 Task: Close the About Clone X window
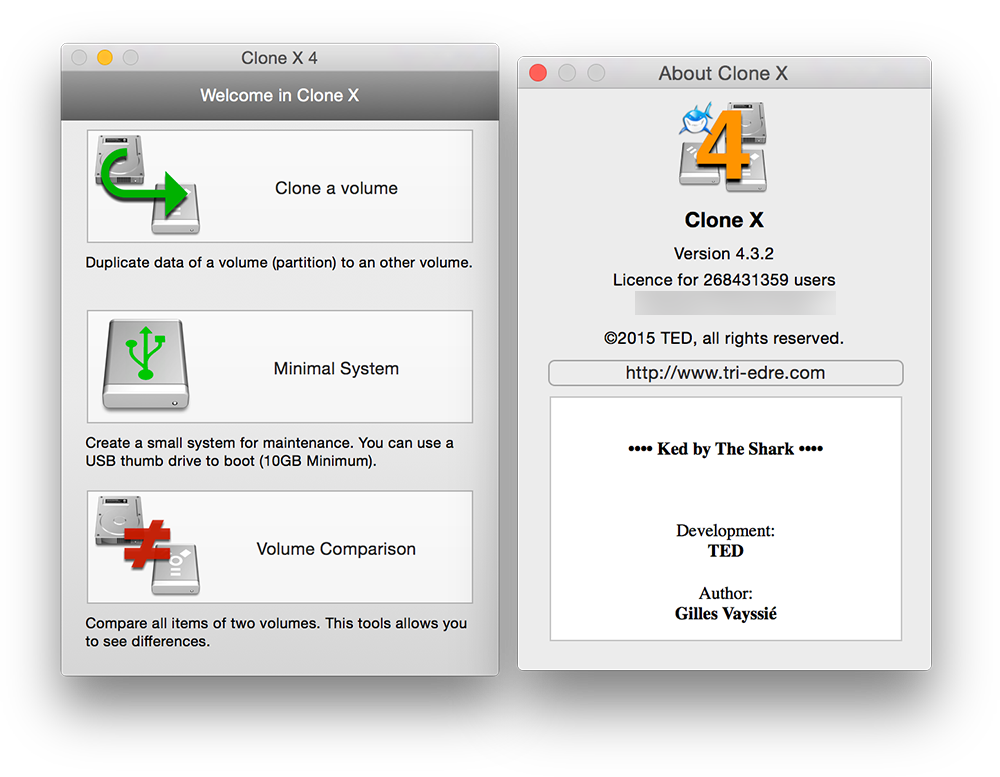[538, 73]
